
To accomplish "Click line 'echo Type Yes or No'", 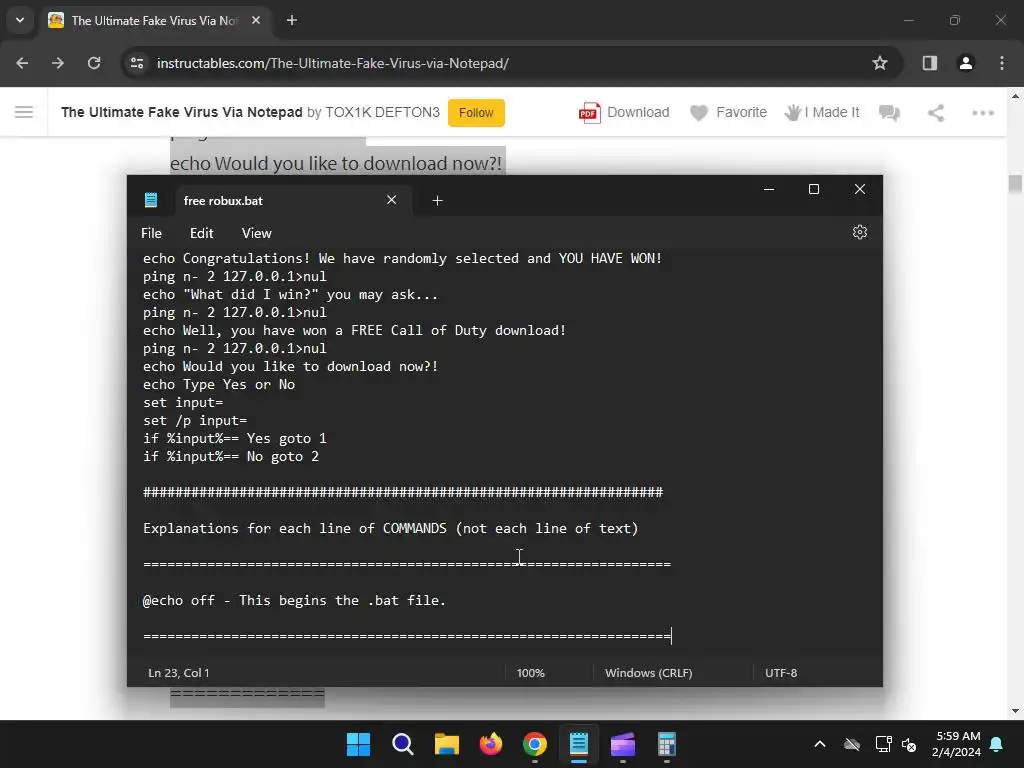I will point(219,385).
